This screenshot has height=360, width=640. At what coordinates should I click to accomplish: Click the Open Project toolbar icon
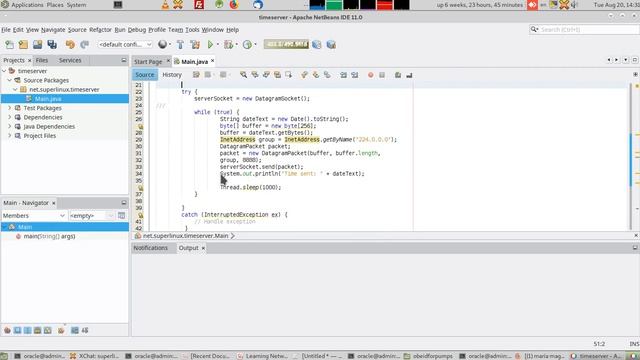pos(38,44)
